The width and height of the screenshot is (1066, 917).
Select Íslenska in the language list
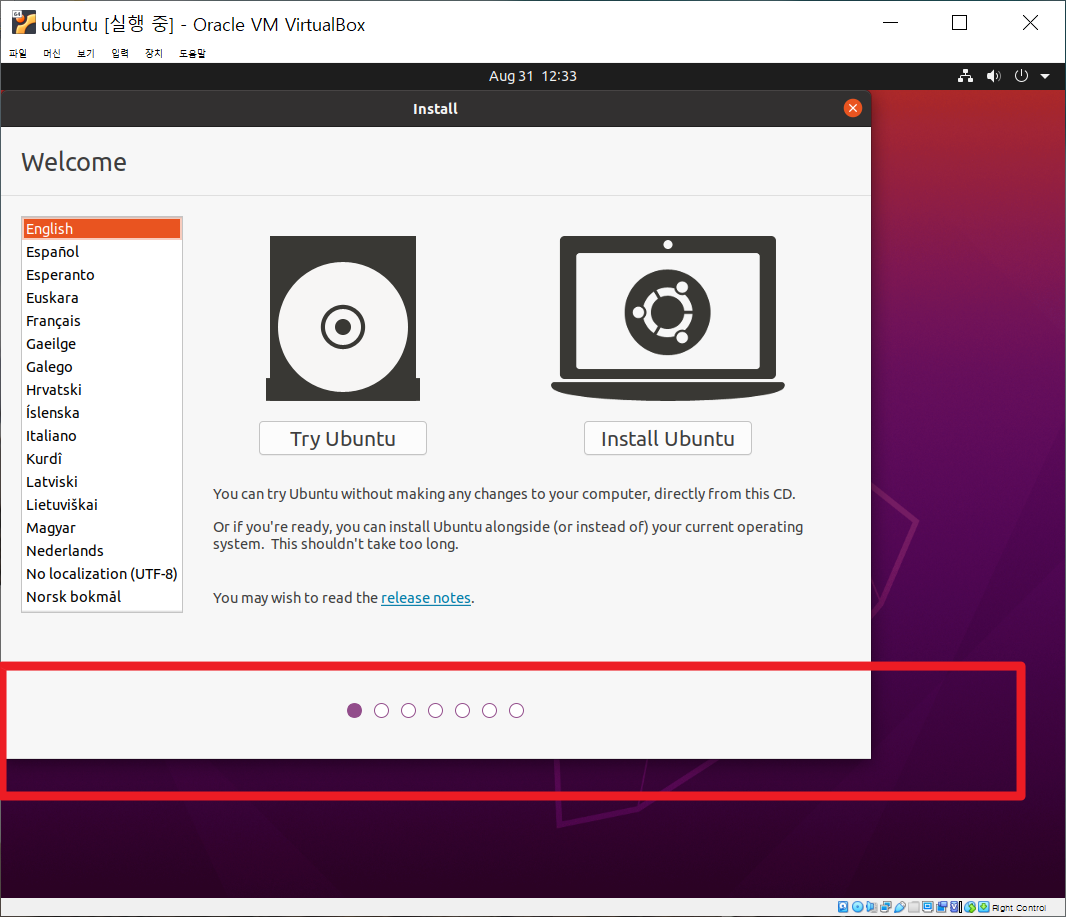[x=102, y=413]
